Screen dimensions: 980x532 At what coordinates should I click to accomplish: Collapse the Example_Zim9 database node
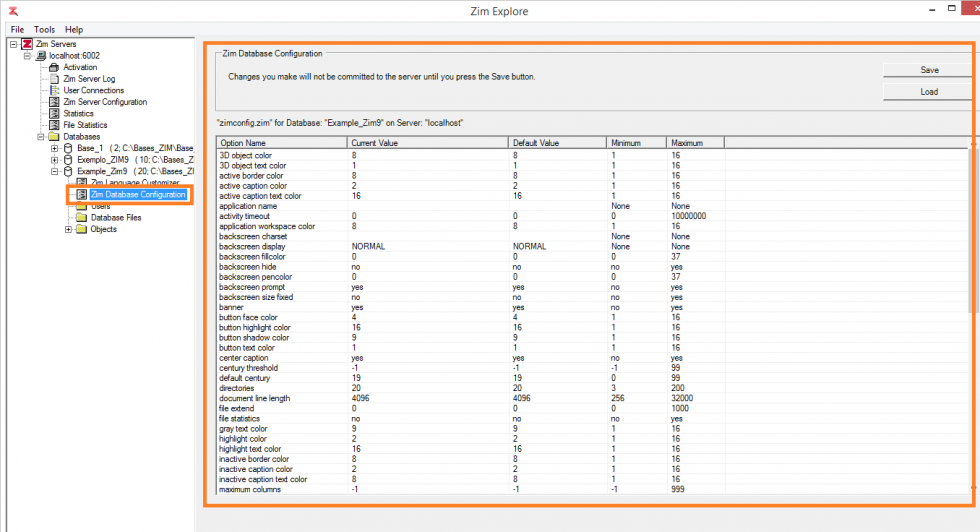[54, 171]
